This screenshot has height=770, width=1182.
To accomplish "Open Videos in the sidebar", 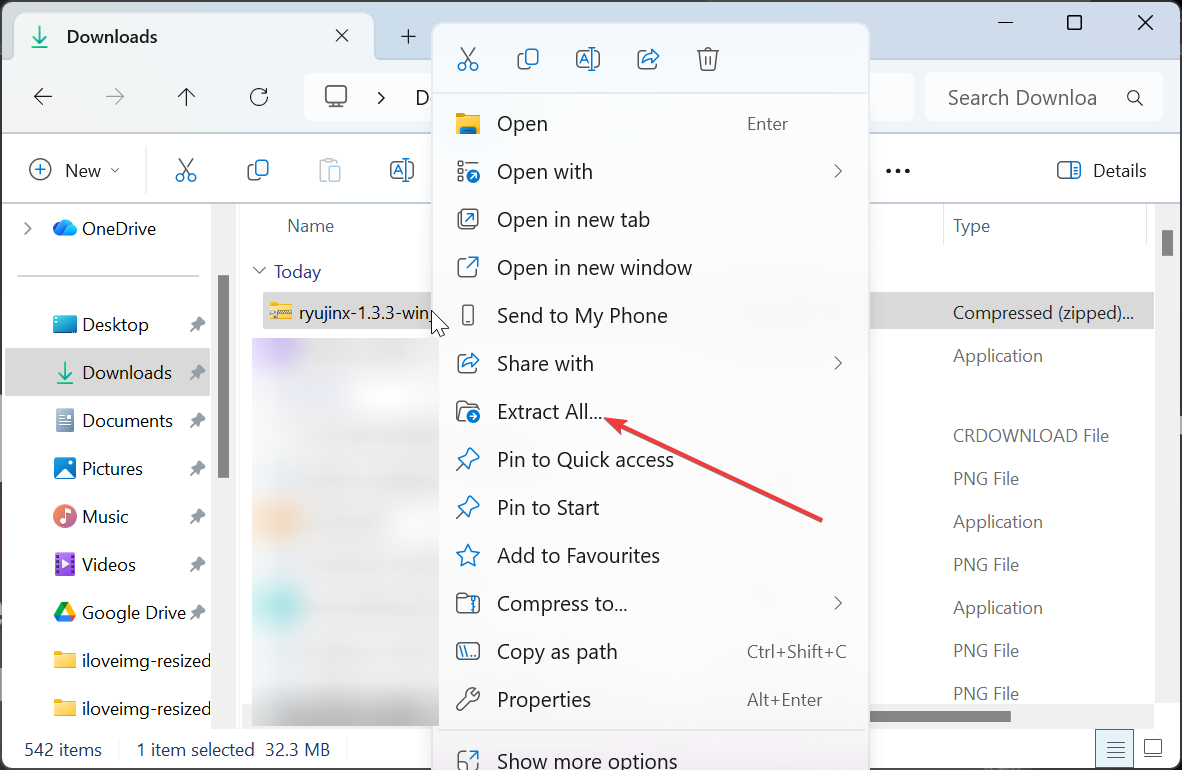I will (107, 564).
